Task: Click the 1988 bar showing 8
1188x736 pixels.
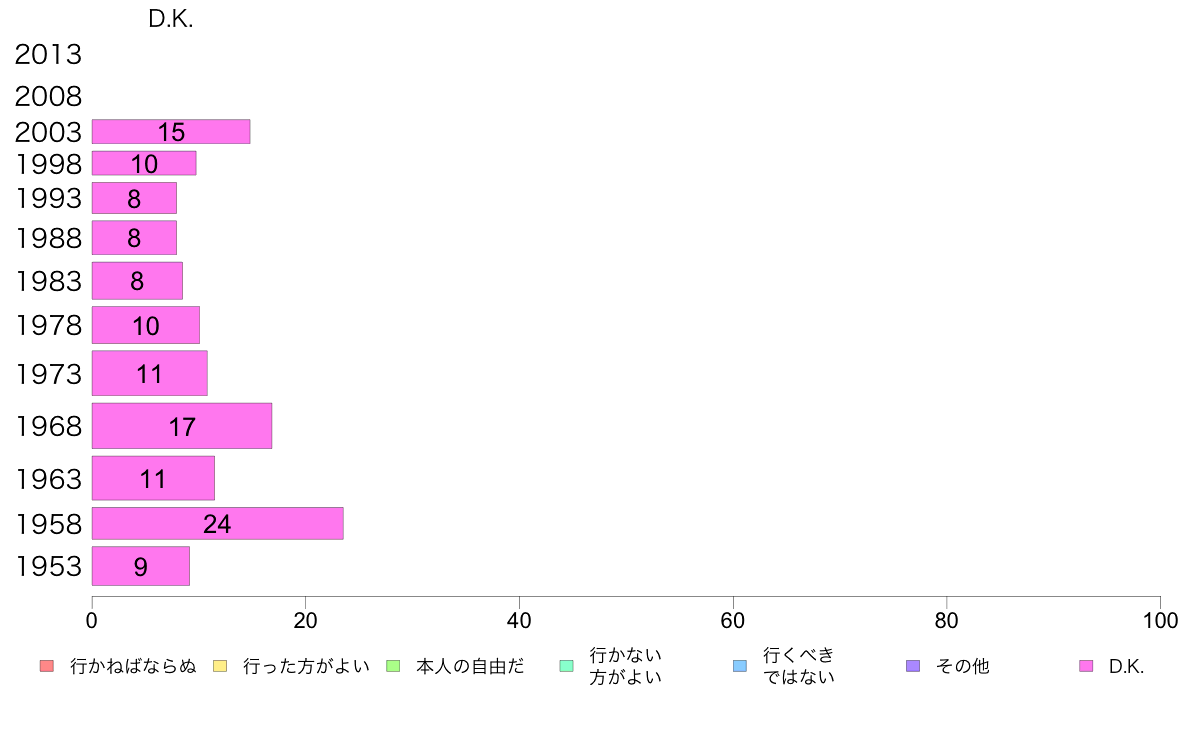Action: coord(134,238)
